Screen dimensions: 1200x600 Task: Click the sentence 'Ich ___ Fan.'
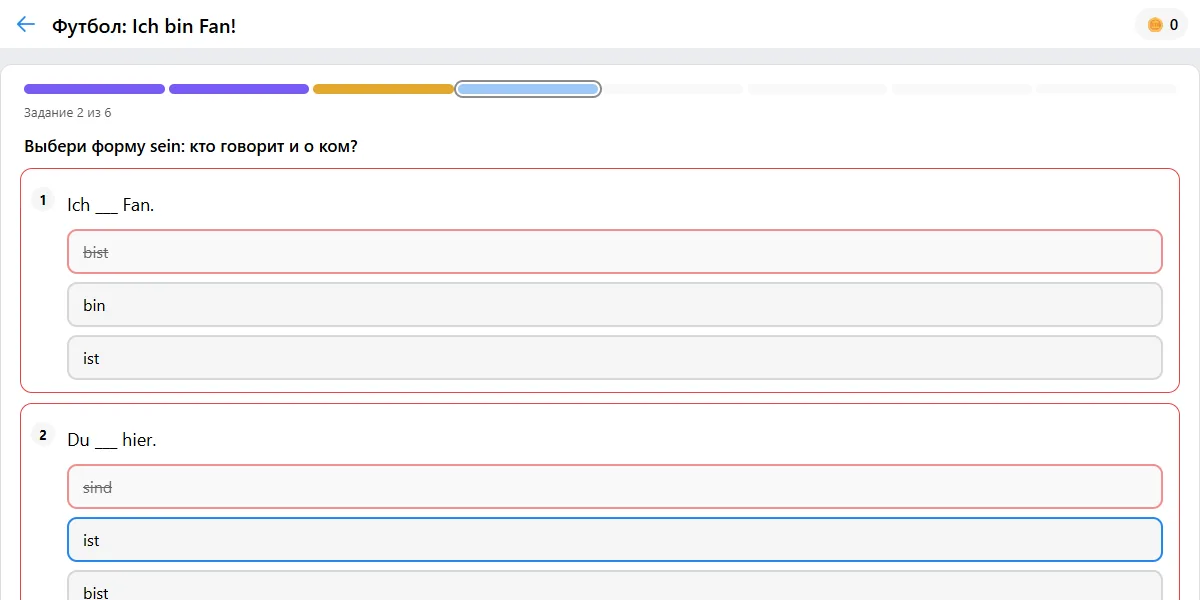[110, 205]
